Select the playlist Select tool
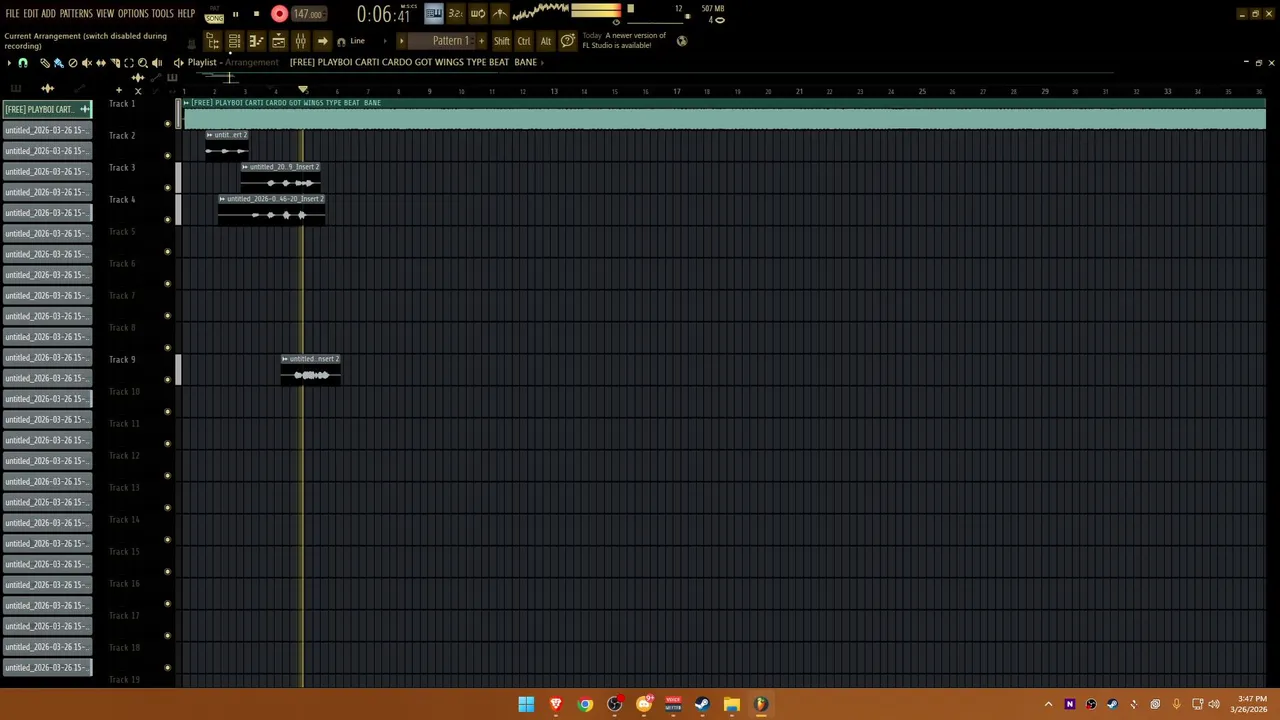1280x720 pixels. (128, 63)
